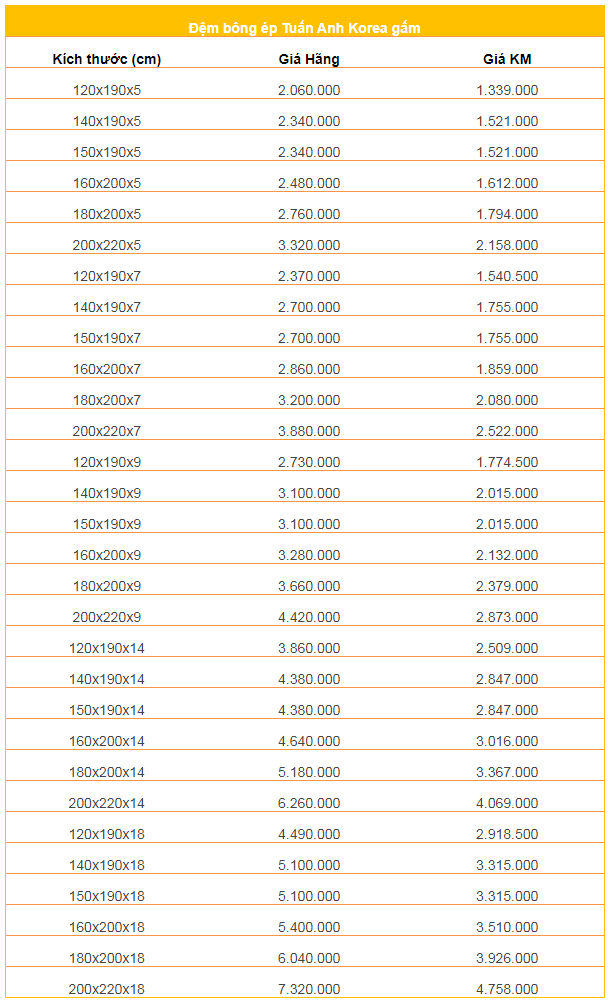Click list price 3.880.000
This screenshot has height=1006, width=610.
[309, 431]
